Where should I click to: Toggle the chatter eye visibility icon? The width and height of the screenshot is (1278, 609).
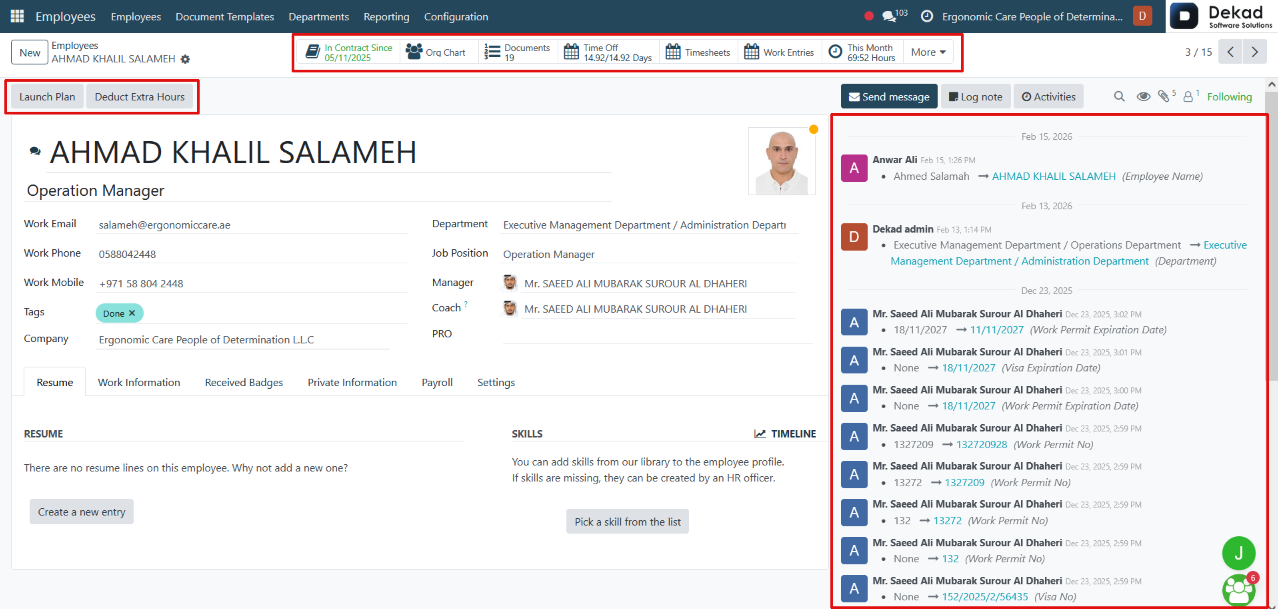click(x=1144, y=97)
